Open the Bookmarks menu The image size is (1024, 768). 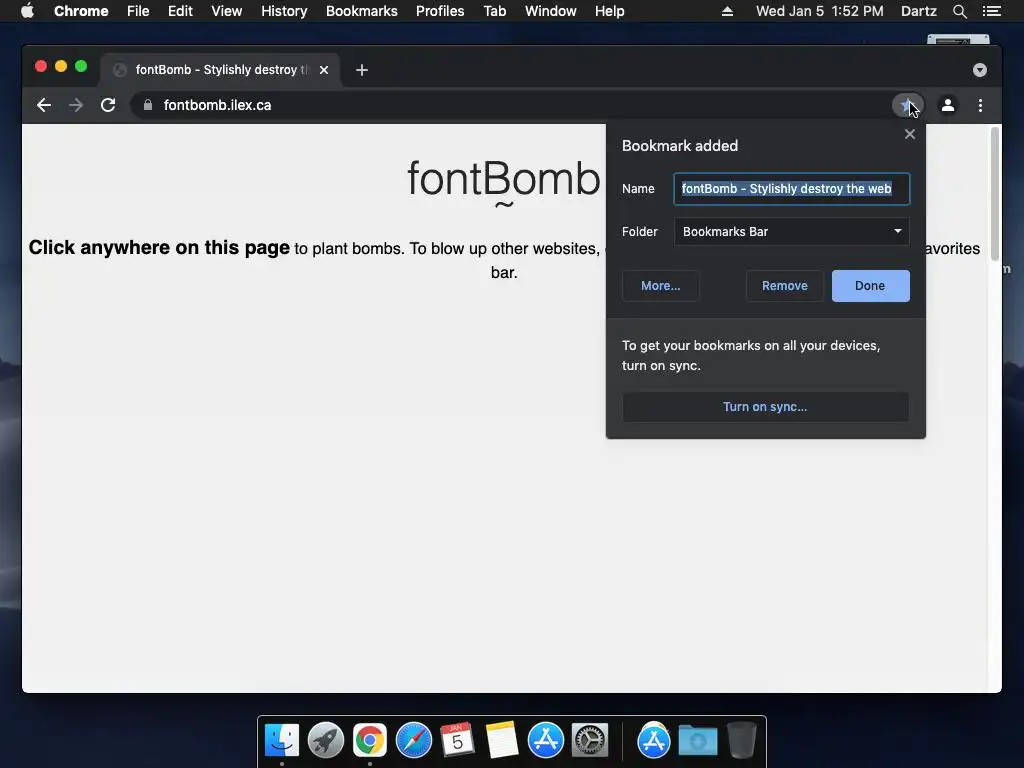pos(362,11)
